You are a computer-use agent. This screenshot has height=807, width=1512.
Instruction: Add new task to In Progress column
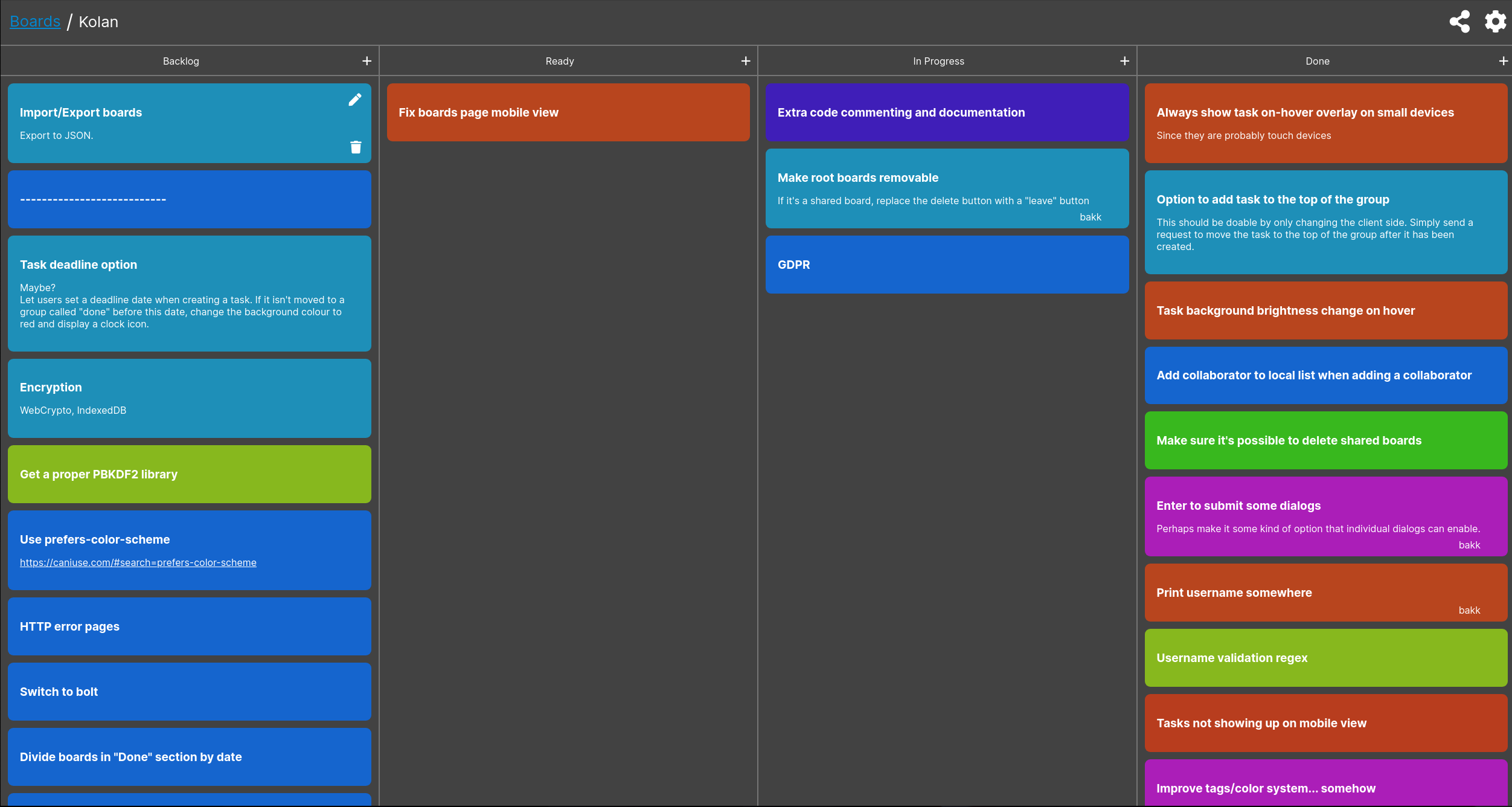point(1124,61)
